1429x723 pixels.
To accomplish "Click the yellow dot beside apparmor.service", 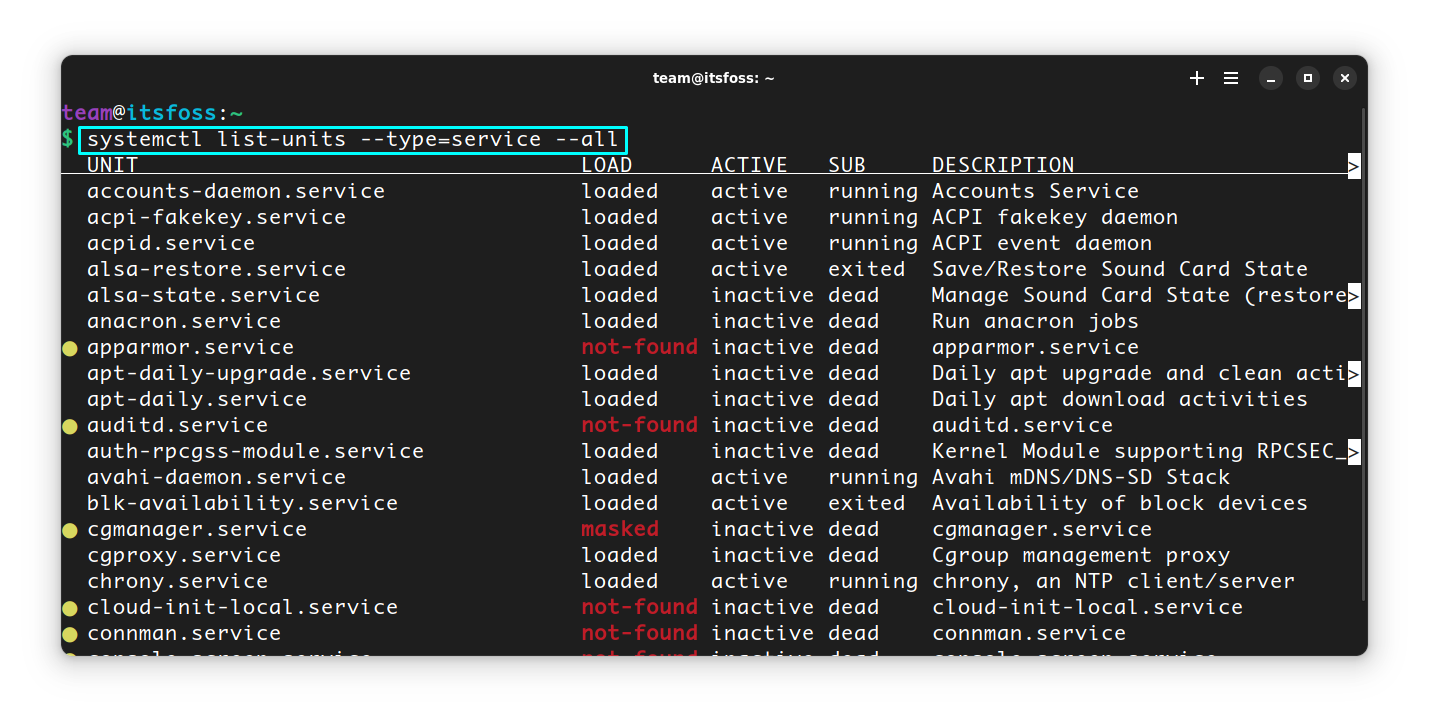I will click(x=69, y=348).
